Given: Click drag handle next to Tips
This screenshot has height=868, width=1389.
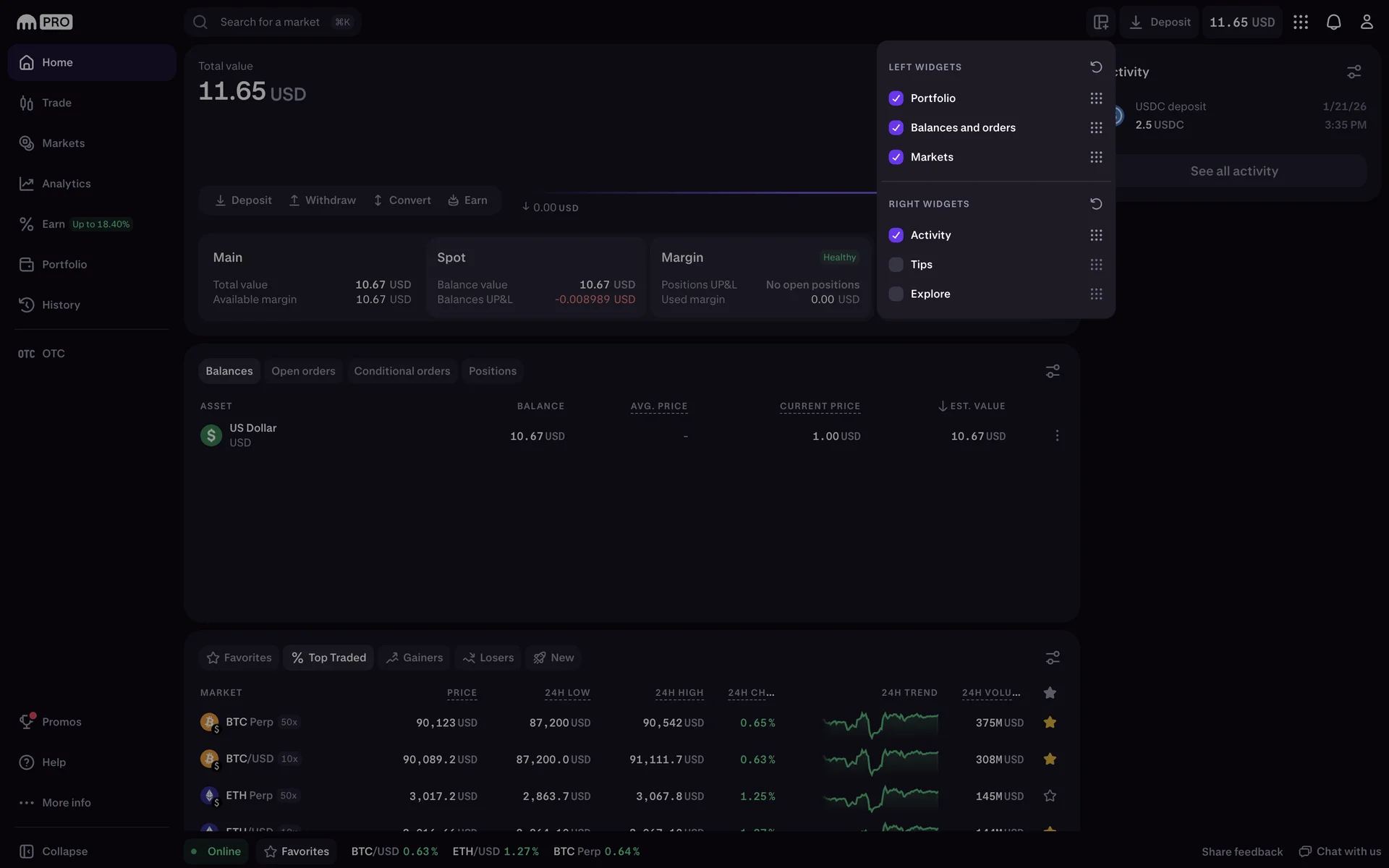Looking at the screenshot, I should click(1096, 265).
